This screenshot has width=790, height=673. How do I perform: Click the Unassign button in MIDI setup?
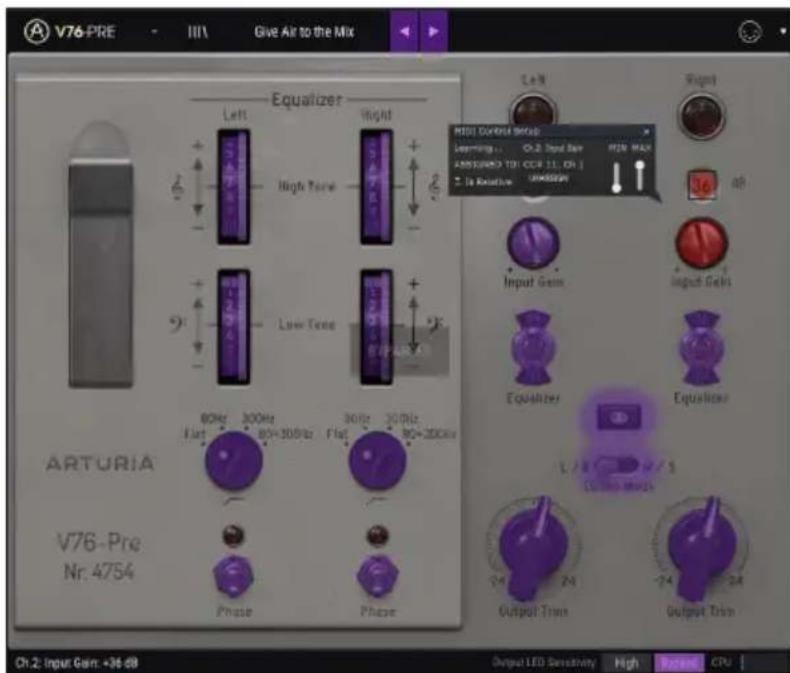coord(549,178)
